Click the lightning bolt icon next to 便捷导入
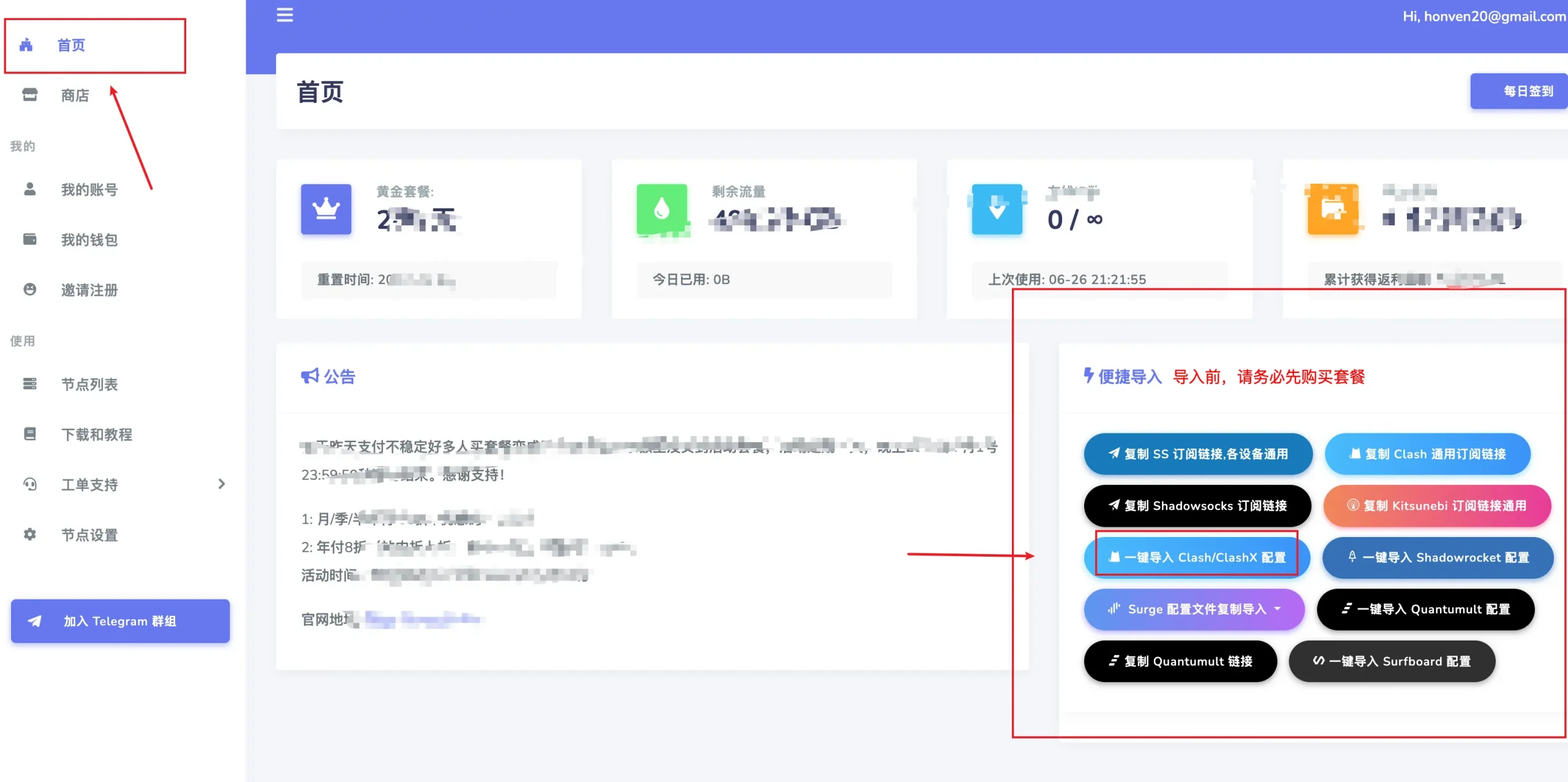Viewport: 1568px width, 782px height. point(1088,375)
